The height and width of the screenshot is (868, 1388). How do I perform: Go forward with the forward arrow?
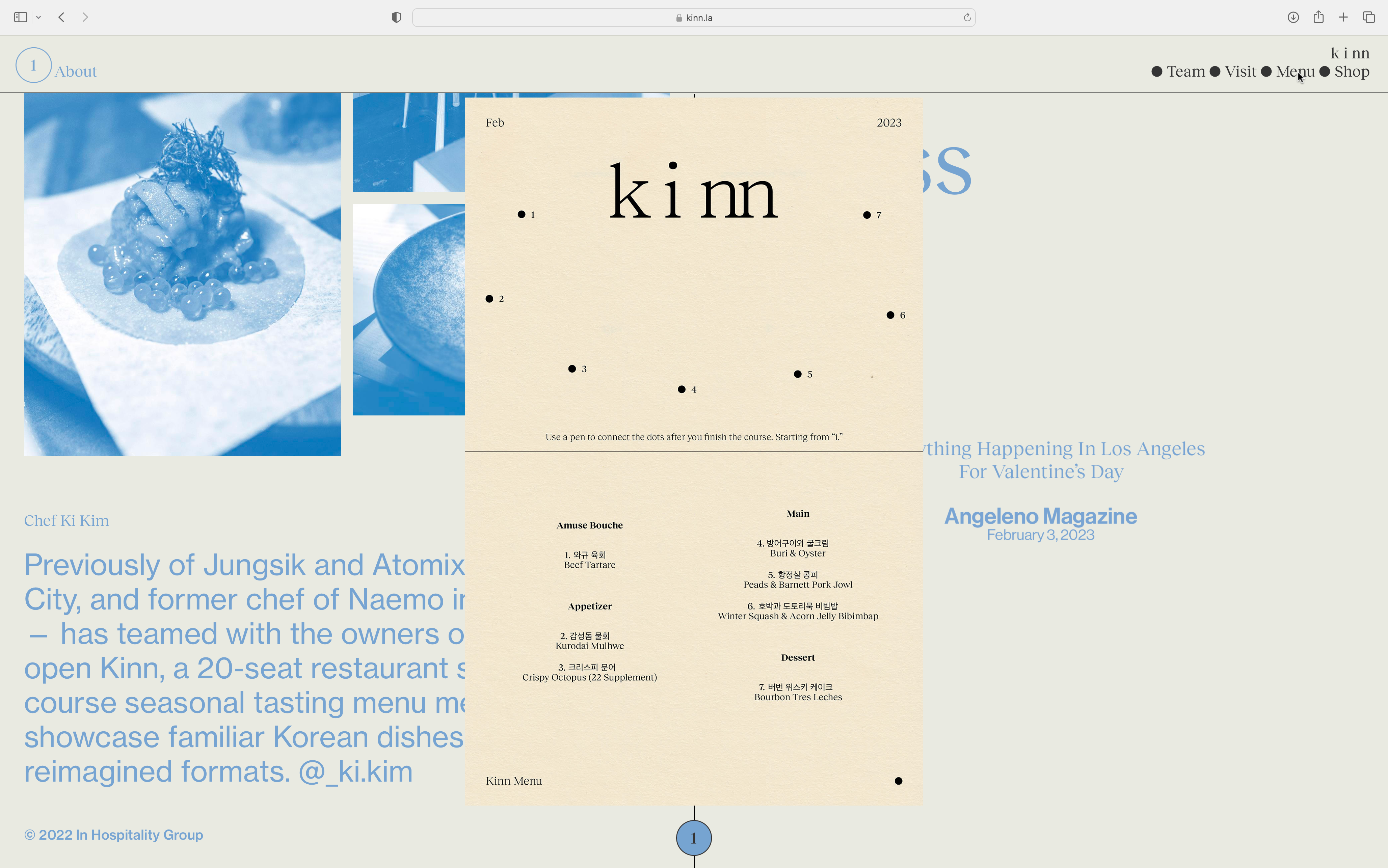(85, 17)
